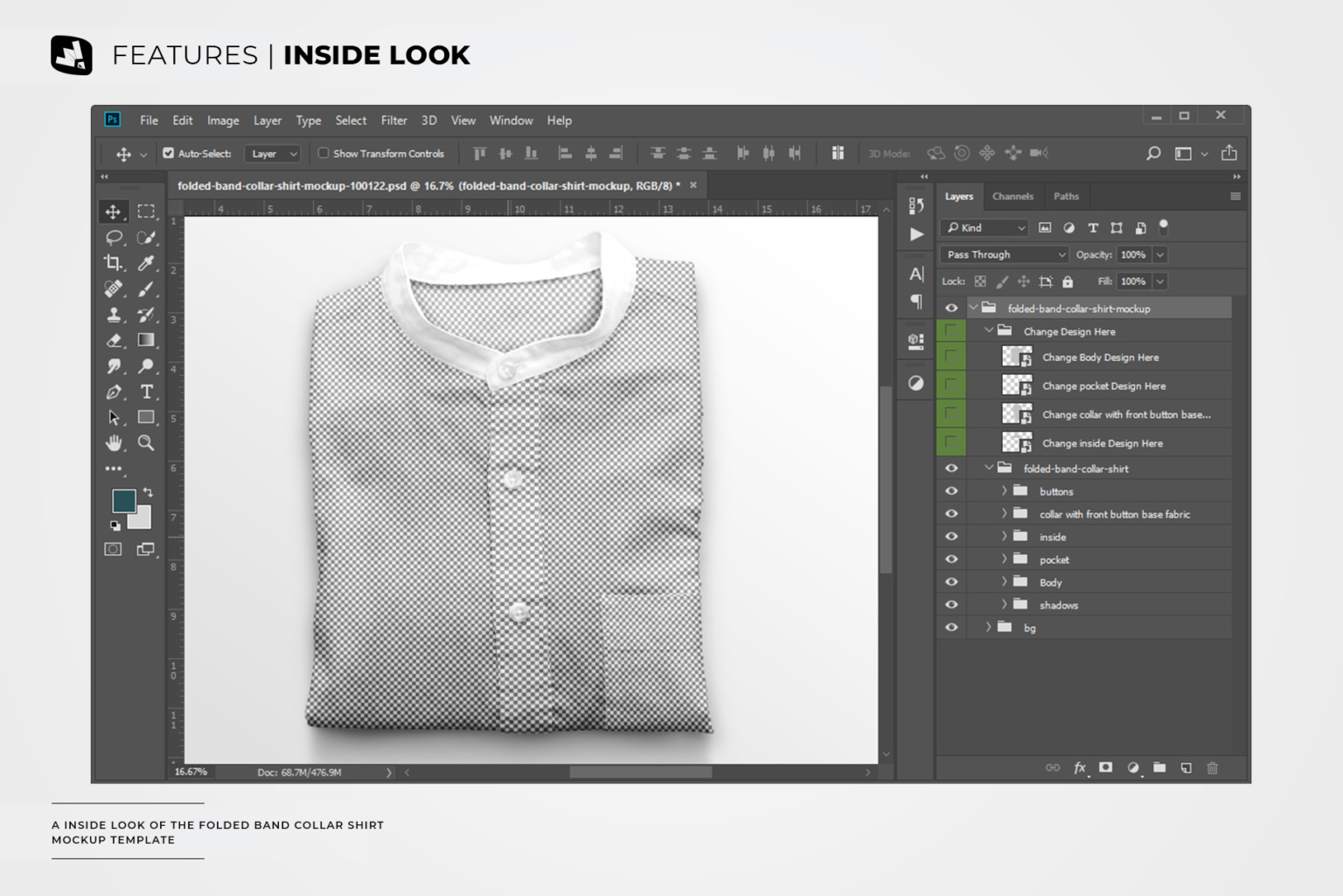
Task: Select the Horizontal Type tool
Action: click(147, 392)
